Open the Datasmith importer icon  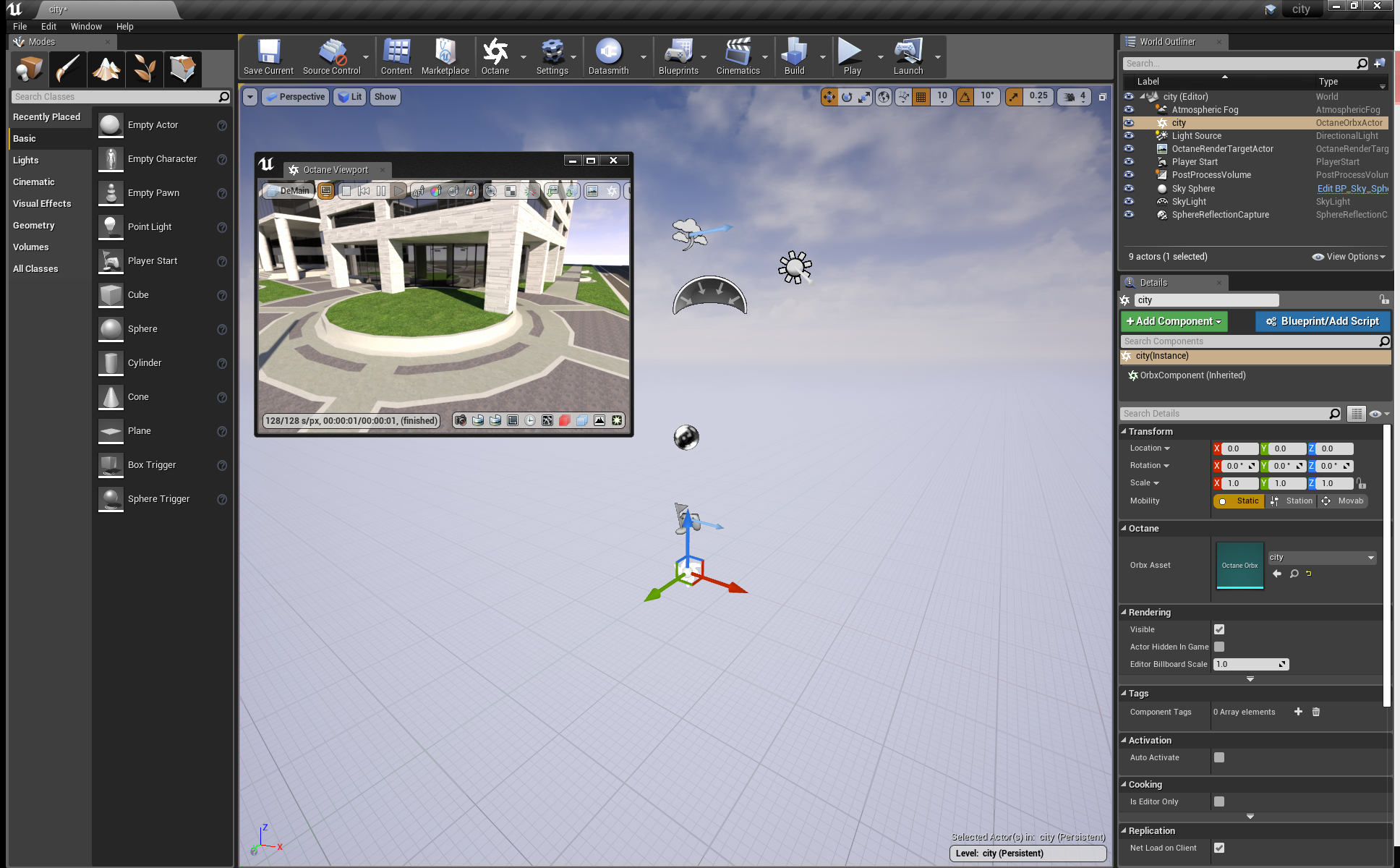[608, 56]
